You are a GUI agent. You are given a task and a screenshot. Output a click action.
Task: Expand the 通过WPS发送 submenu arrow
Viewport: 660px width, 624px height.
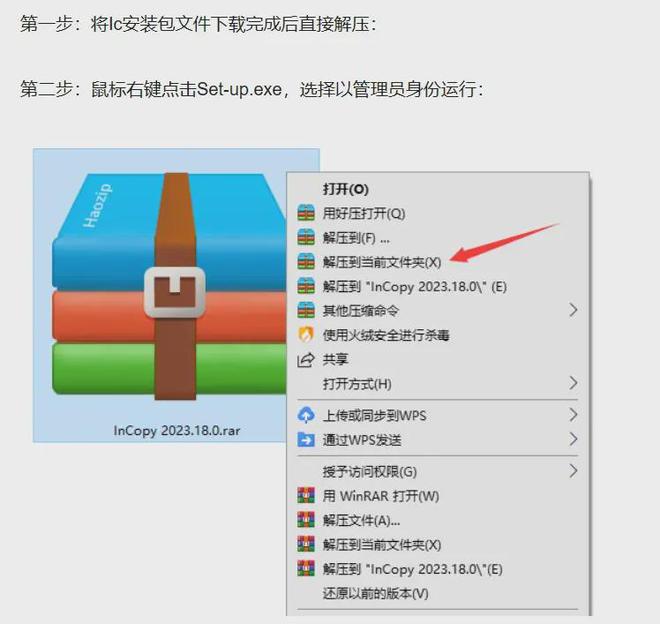[573, 440]
